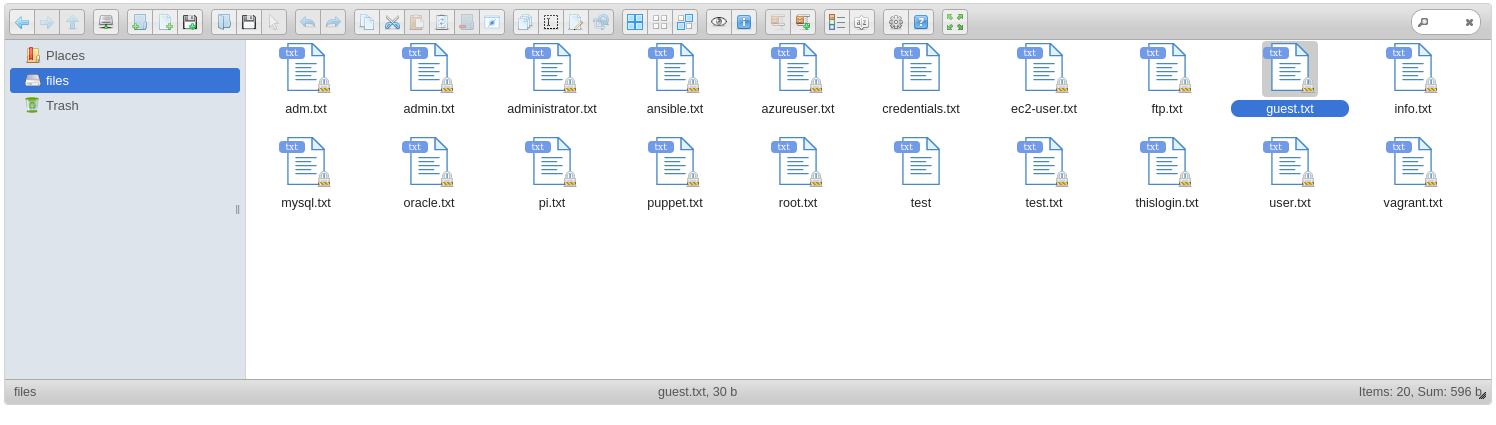Select the test.txt file
Viewport: 1496px width, 425px height.
[x=1044, y=174]
